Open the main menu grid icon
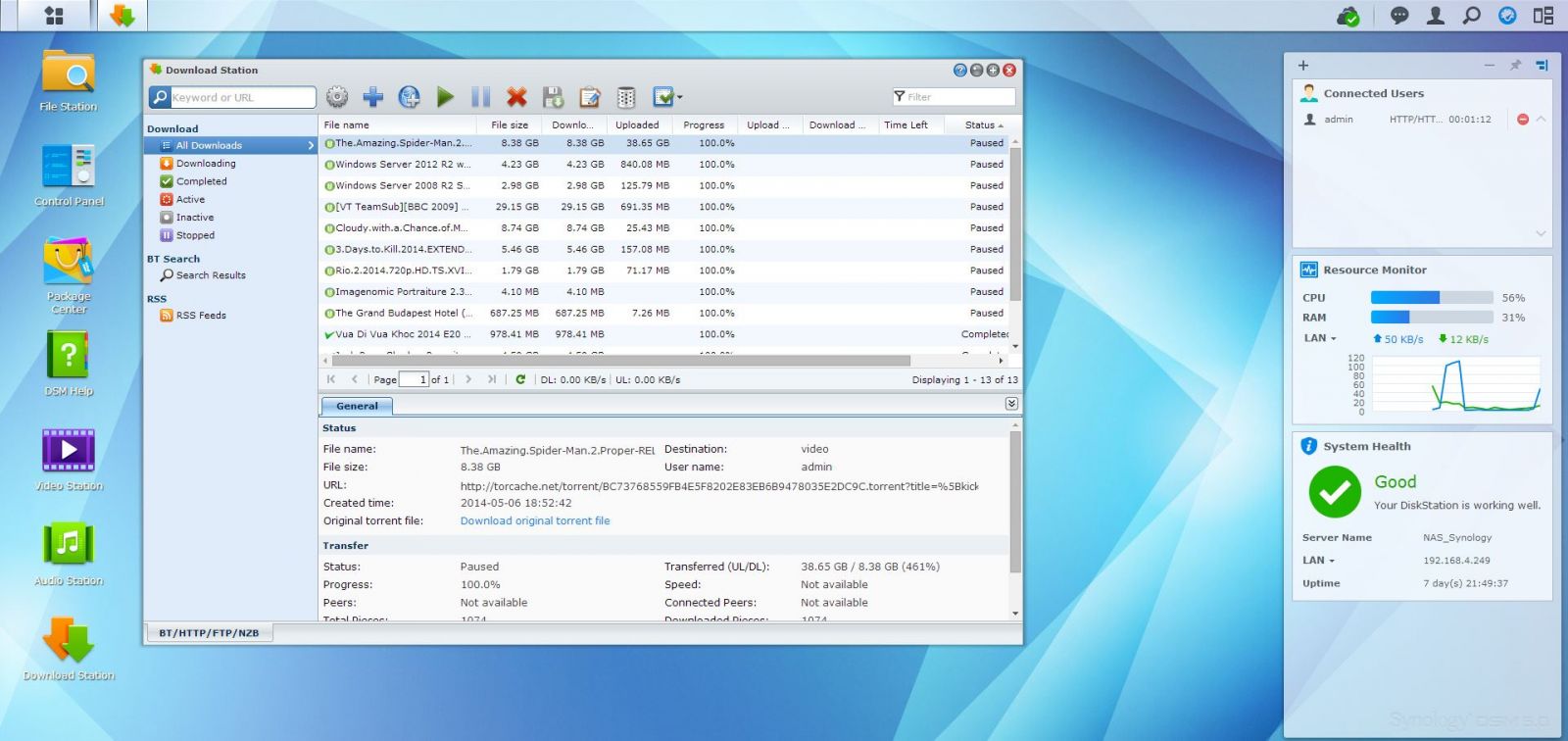Viewport: 1568px width, 741px height. (x=55, y=16)
